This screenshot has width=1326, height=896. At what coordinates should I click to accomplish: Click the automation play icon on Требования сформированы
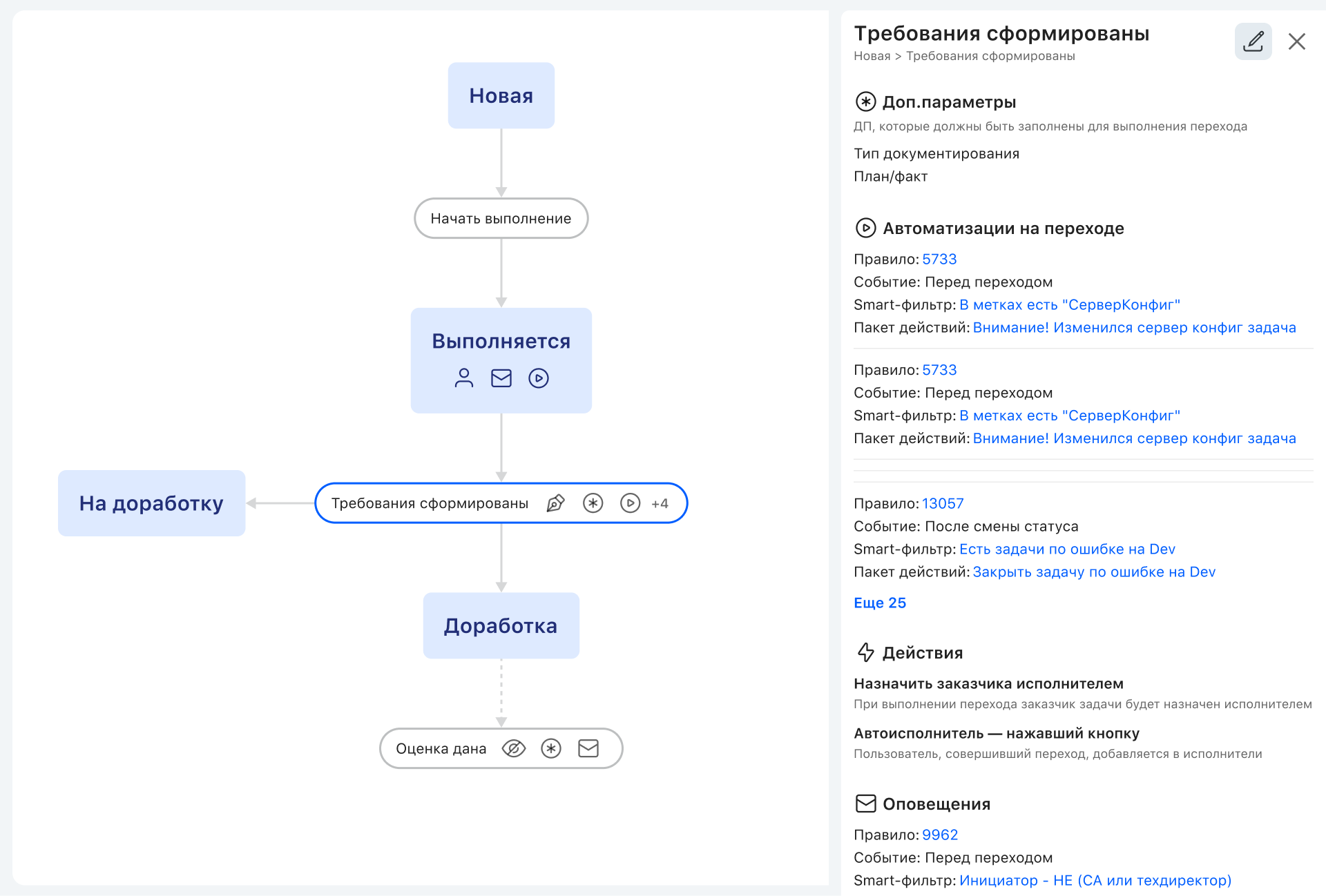pyautogui.click(x=629, y=503)
